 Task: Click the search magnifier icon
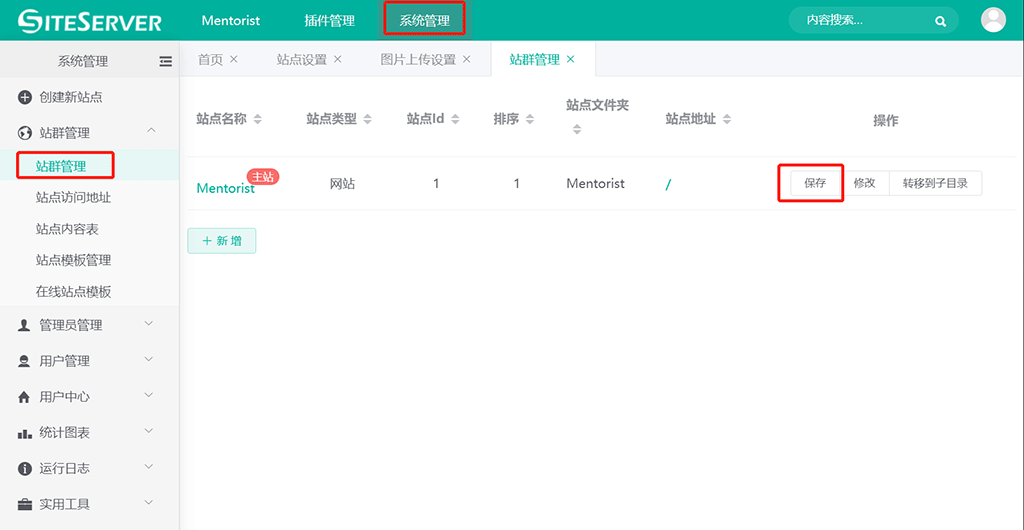(x=940, y=21)
